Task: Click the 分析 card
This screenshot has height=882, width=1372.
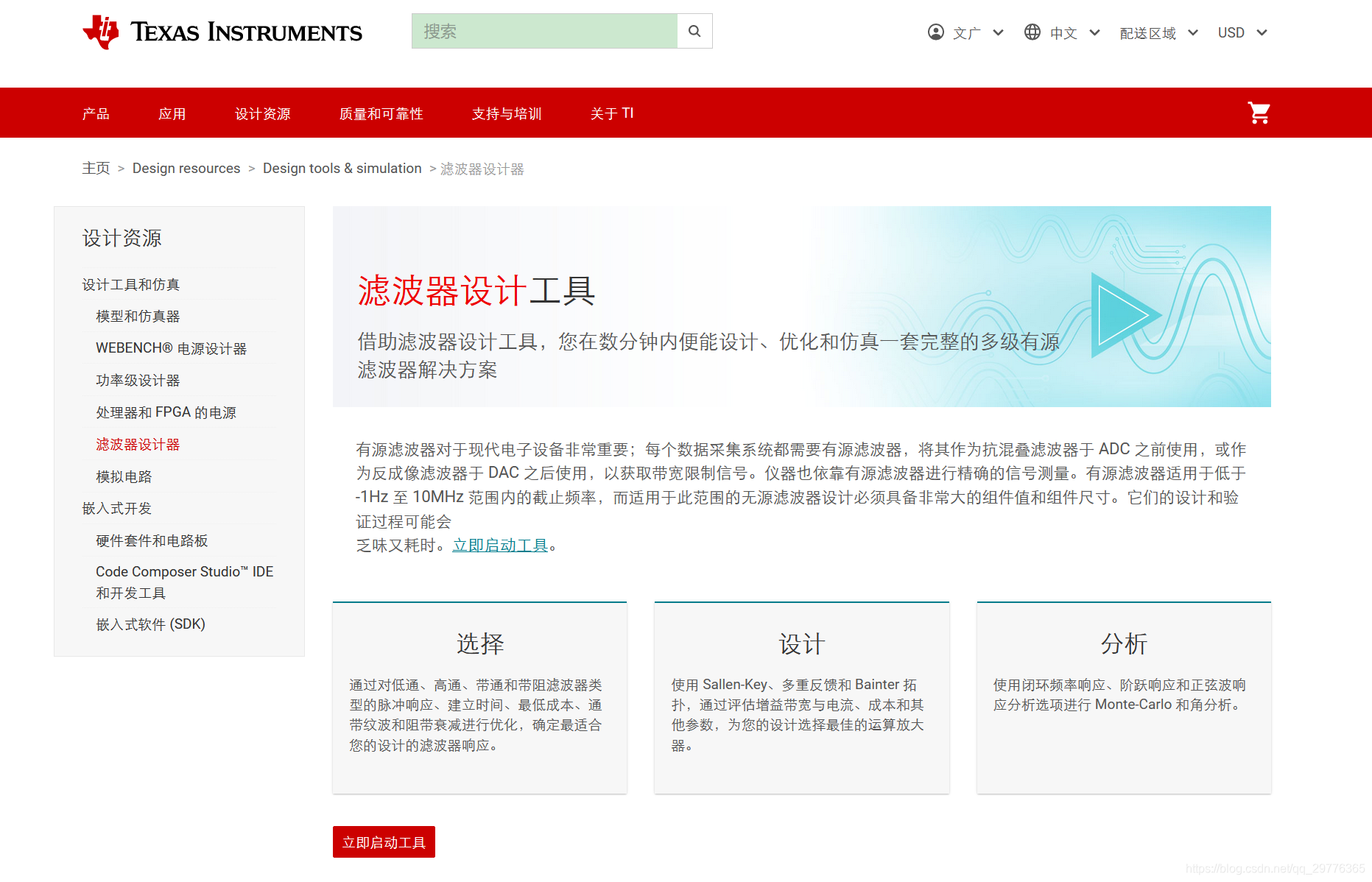Action: tap(1124, 698)
